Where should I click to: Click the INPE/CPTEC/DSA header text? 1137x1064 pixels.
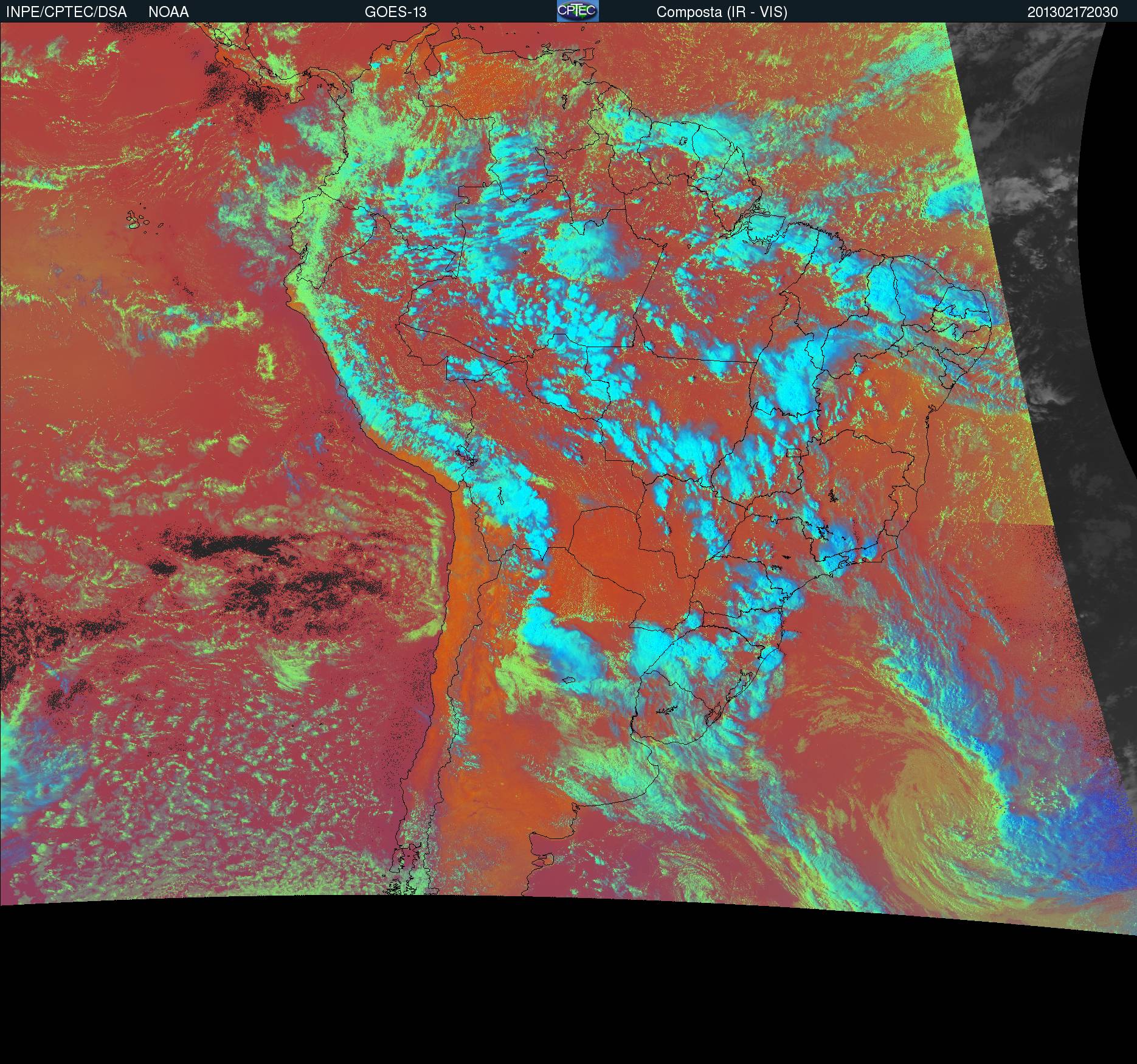(x=66, y=12)
